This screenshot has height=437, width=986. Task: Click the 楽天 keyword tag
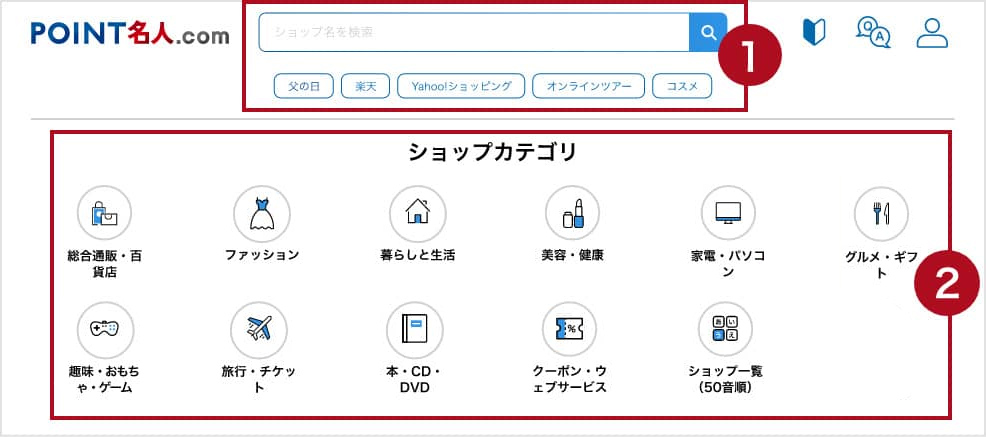tap(365, 87)
